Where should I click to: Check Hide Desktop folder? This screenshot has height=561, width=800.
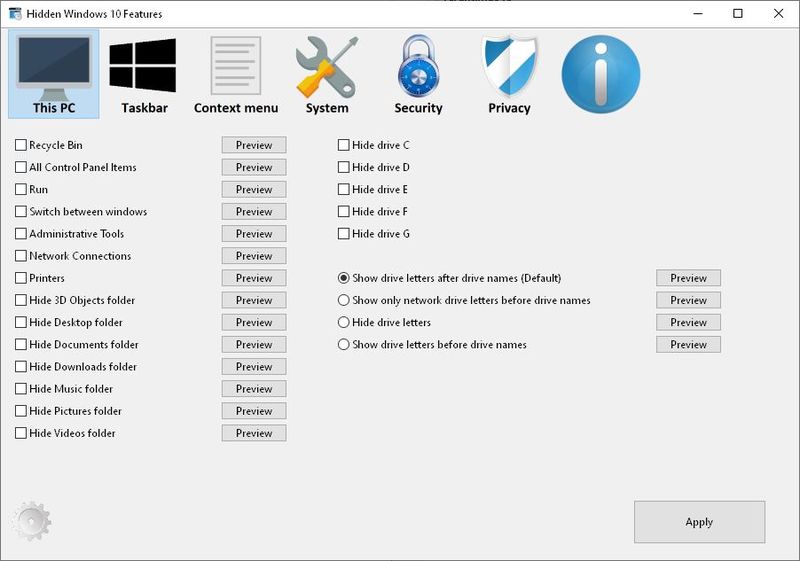click(21, 322)
